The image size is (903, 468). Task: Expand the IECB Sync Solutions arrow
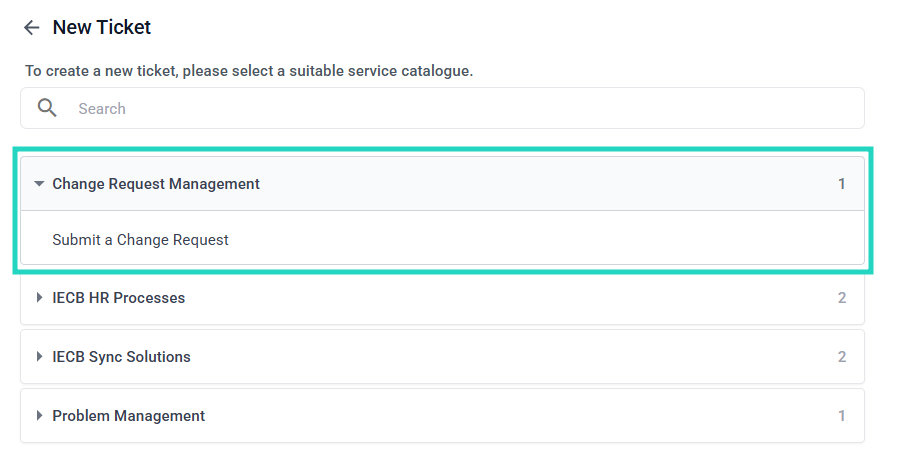pyautogui.click(x=39, y=357)
